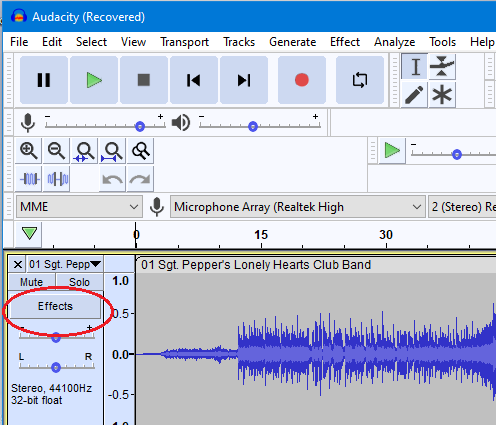Skip to start of track
This screenshot has height=425, width=496.
click(194, 80)
